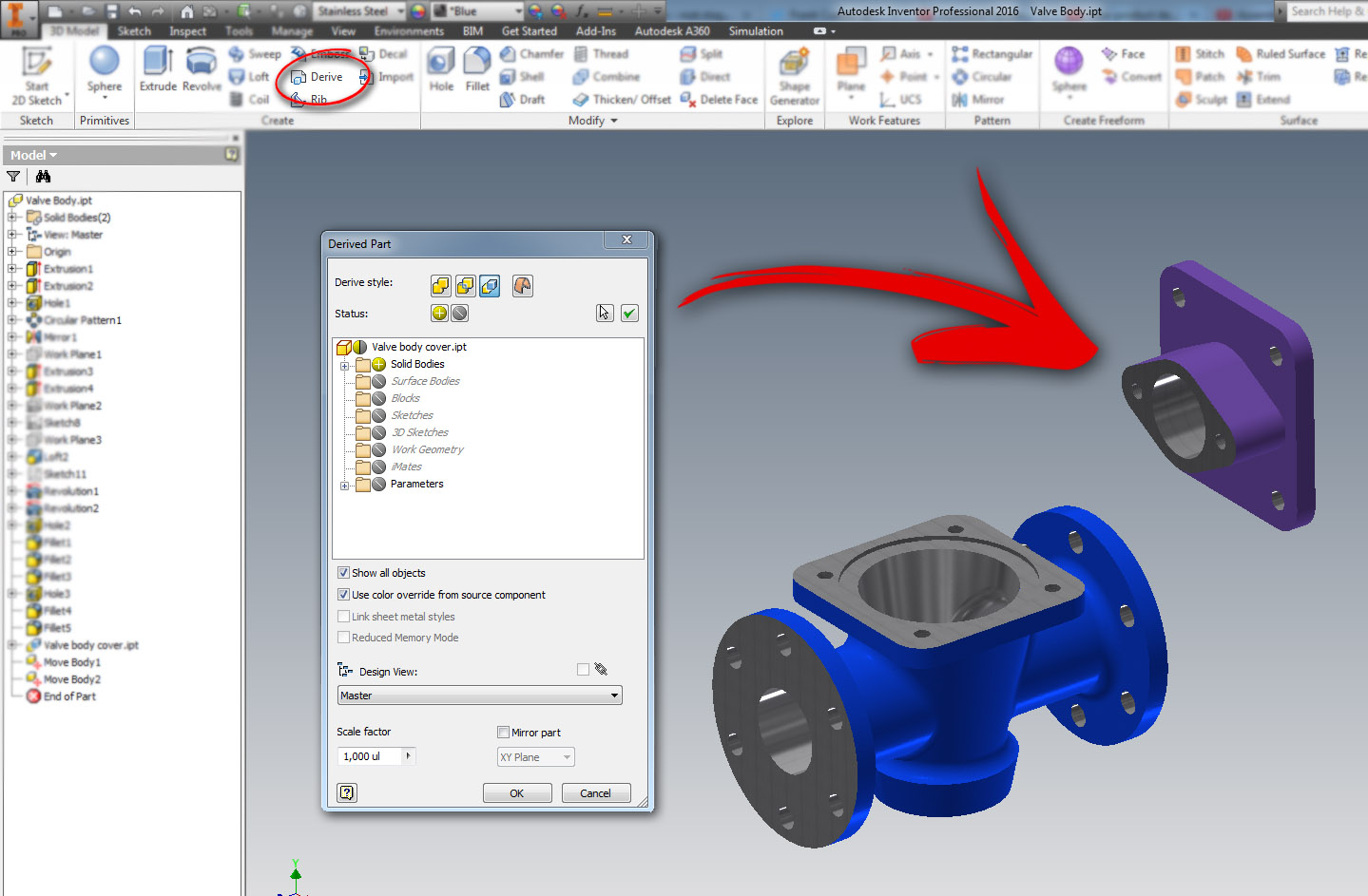This screenshot has height=896, width=1368.
Task: Enable the Mirror part checkbox
Action: [504, 732]
